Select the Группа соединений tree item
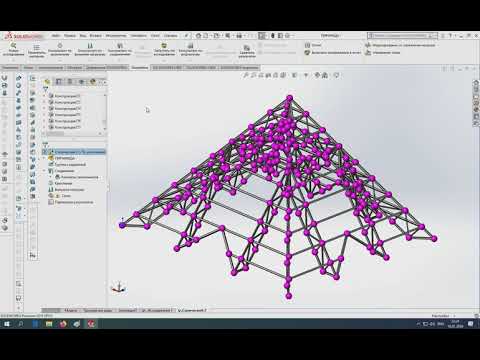The height and width of the screenshot is (360, 480). [70, 164]
